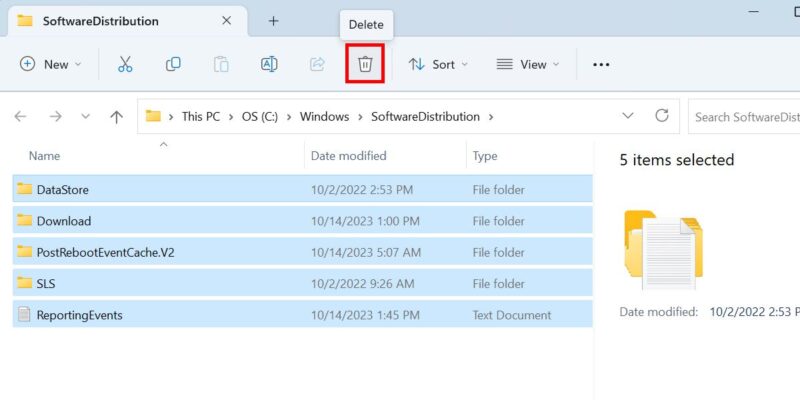
Task: Expand chevron after Windows breadcrumb
Action: (x=360, y=117)
